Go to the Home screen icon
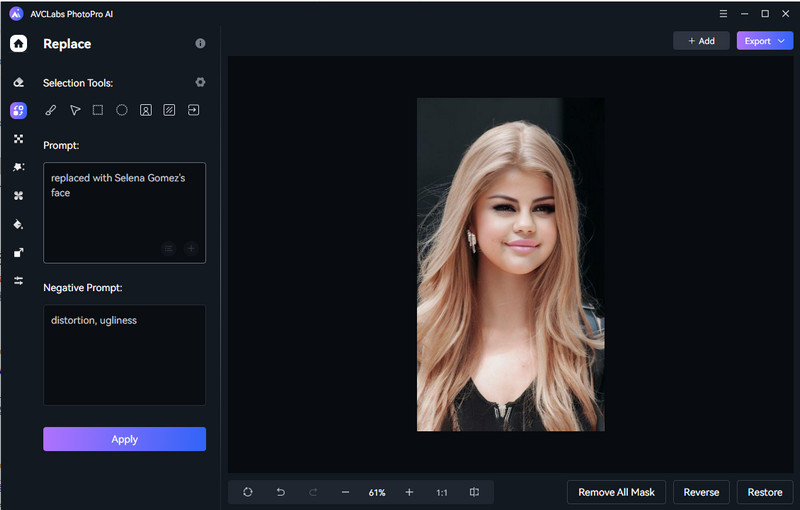This screenshot has height=510, width=800. 18,44
